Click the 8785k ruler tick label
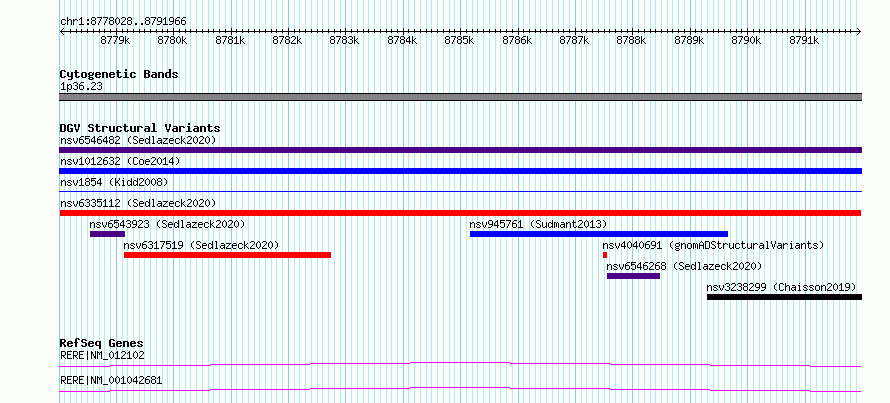The width and height of the screenshot is (890, 403). (460, 40)
